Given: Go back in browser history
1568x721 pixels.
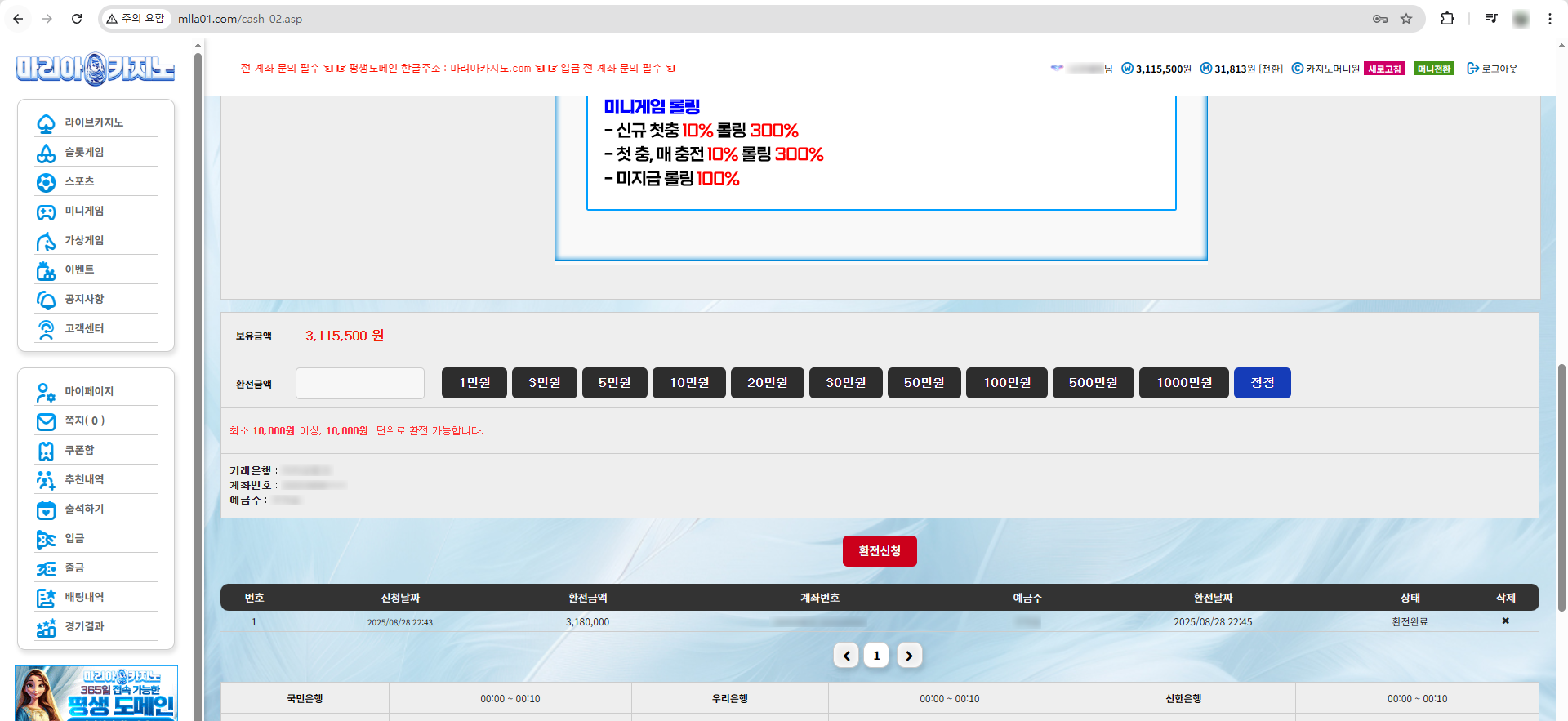Looking at the screenshot, I should [x=18, y=19].
